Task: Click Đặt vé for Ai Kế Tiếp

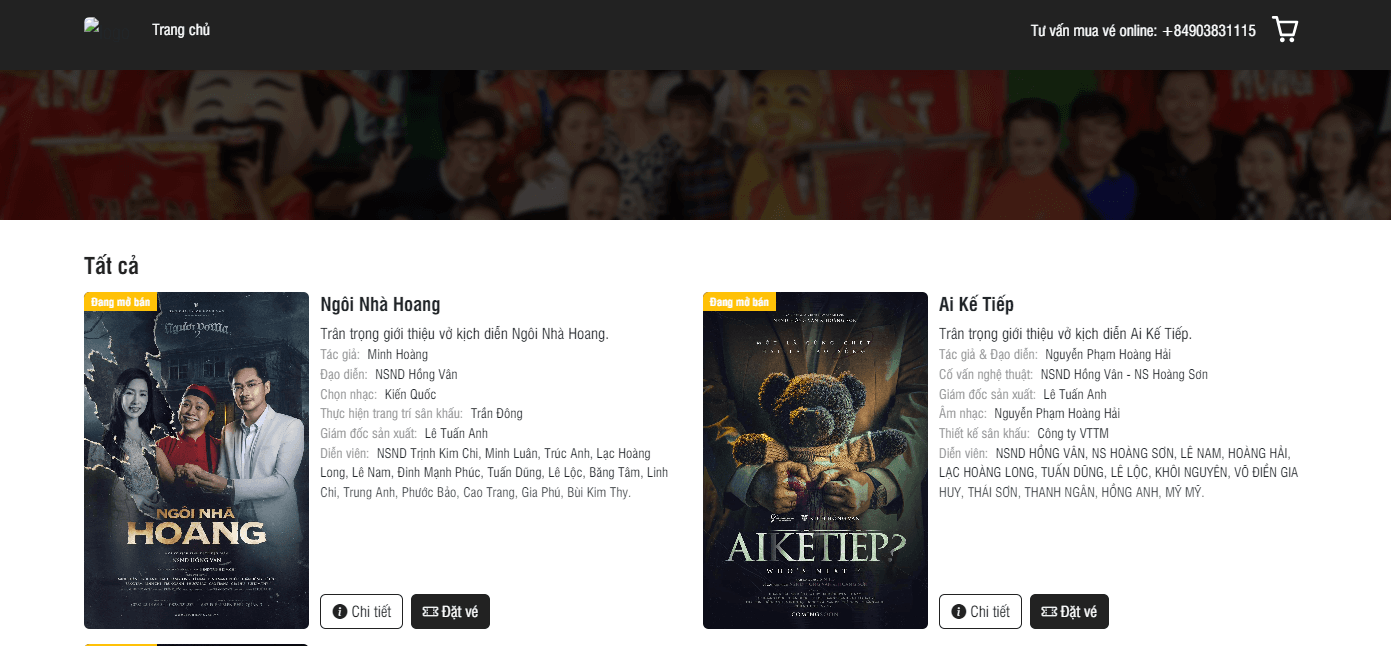Action: point(1069,611)
